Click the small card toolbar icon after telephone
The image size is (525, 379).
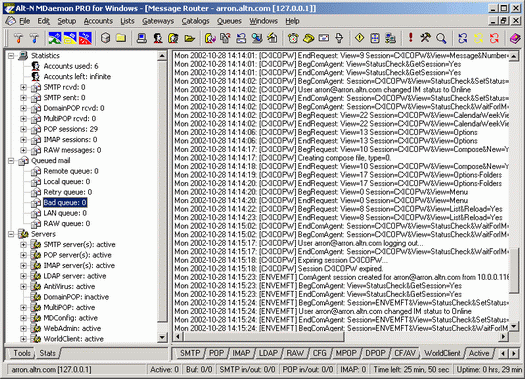pyautogui.click(x=324, y=38)
